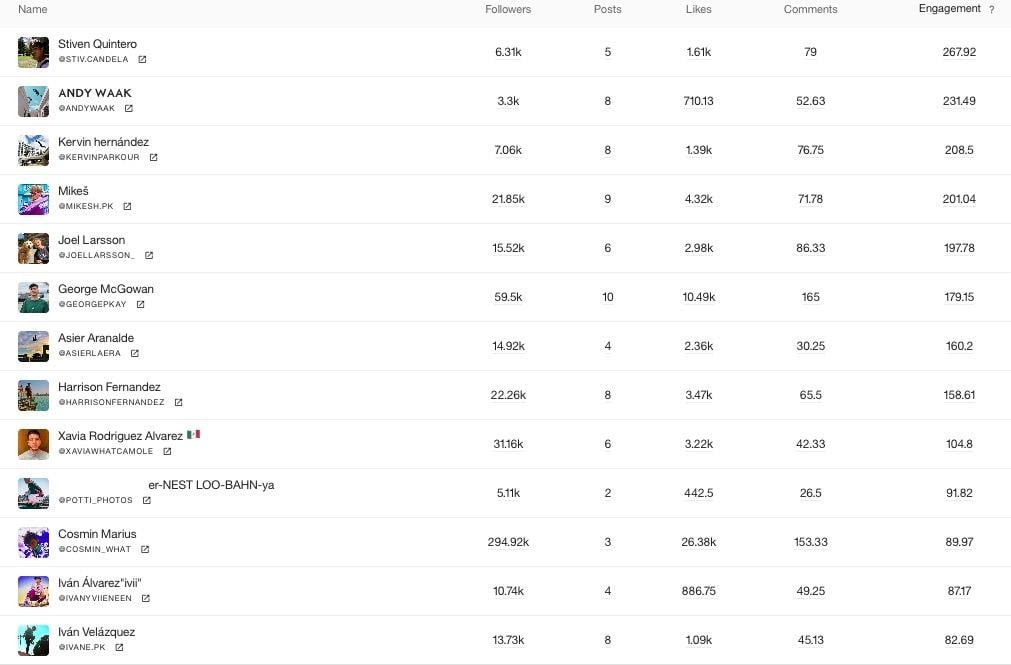Open Stiven Quintero's profile name

pos(97,44)
